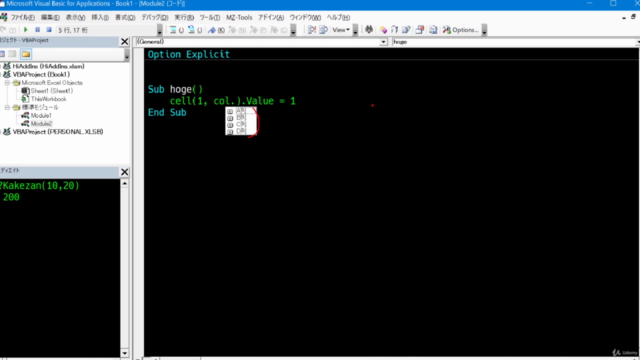This screenshot has height=360, width=640.
Task: Collapse the 標準モジュール folder
Action: (x=7, y=107)
